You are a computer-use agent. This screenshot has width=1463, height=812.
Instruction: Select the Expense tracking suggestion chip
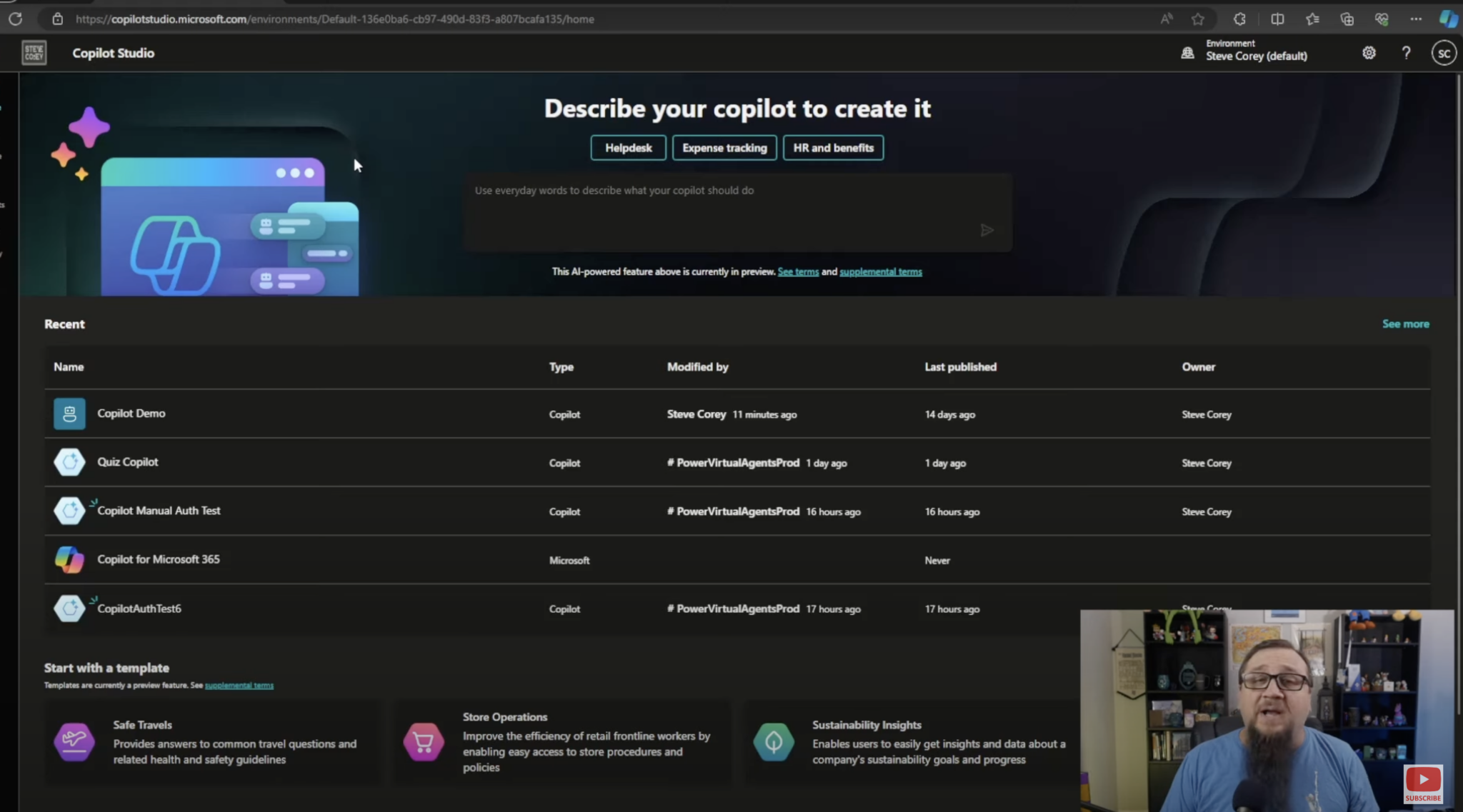(724, 148)
